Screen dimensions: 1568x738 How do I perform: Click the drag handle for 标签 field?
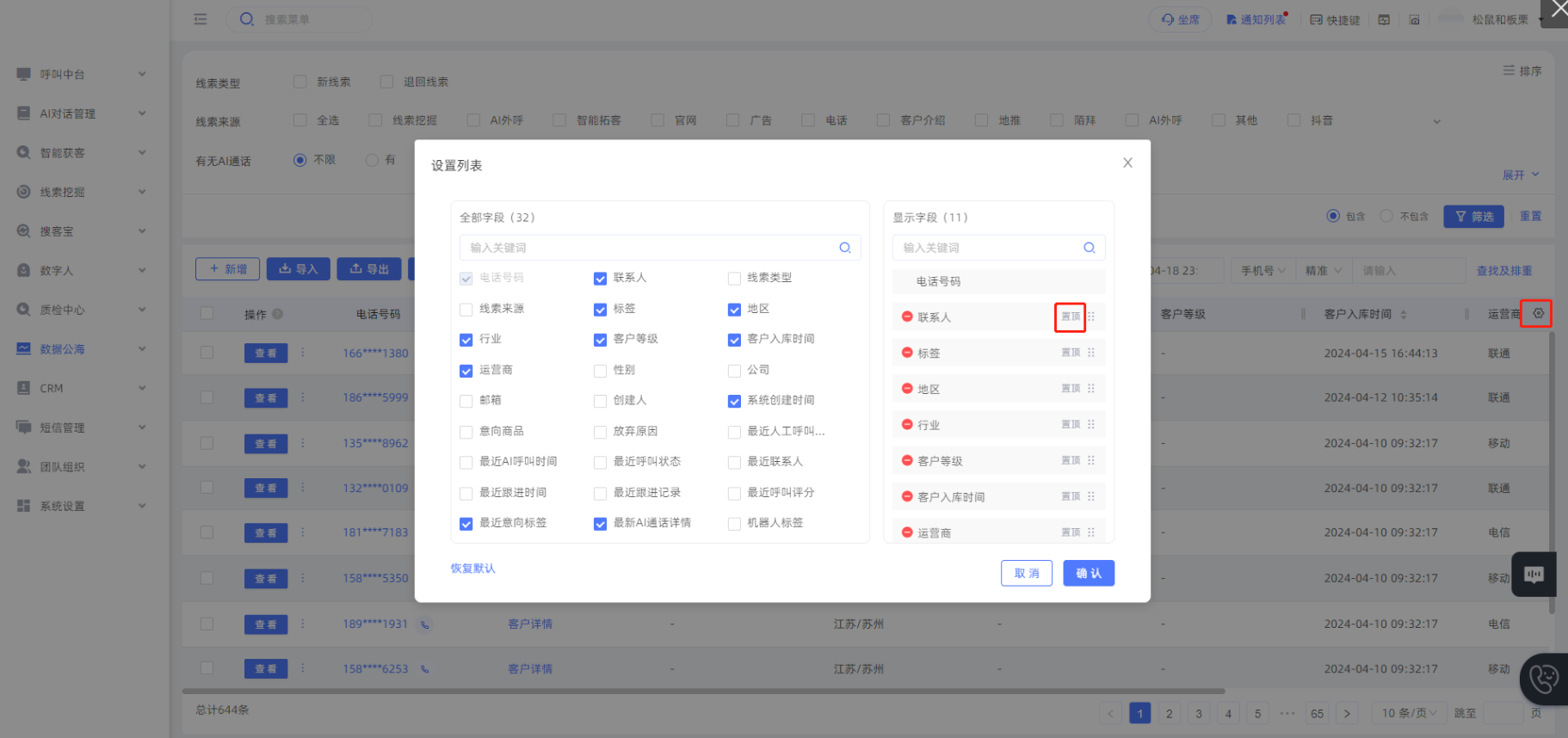click(x=1091, y=353)
